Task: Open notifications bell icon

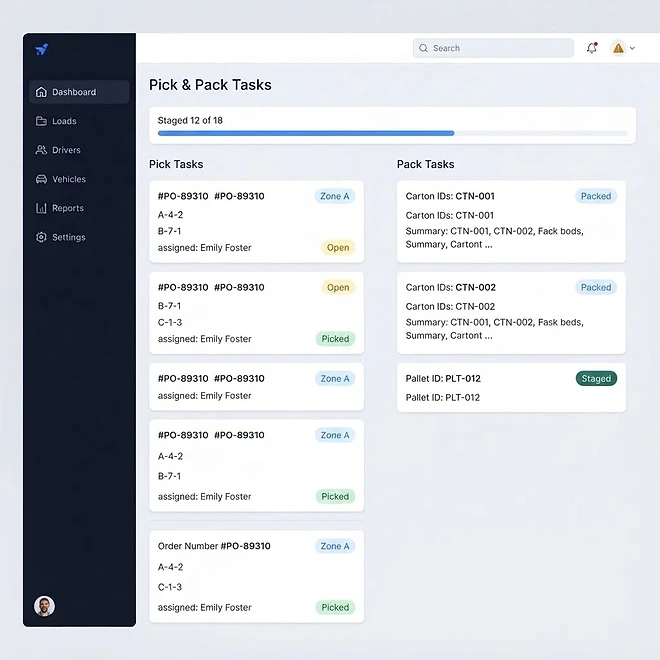Action: (592, 48)
